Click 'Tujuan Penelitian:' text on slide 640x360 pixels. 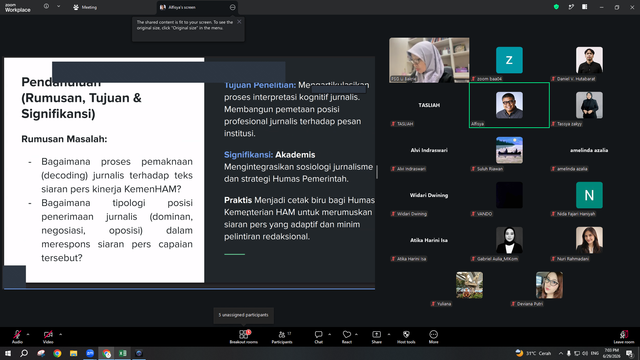pos(260,85)
